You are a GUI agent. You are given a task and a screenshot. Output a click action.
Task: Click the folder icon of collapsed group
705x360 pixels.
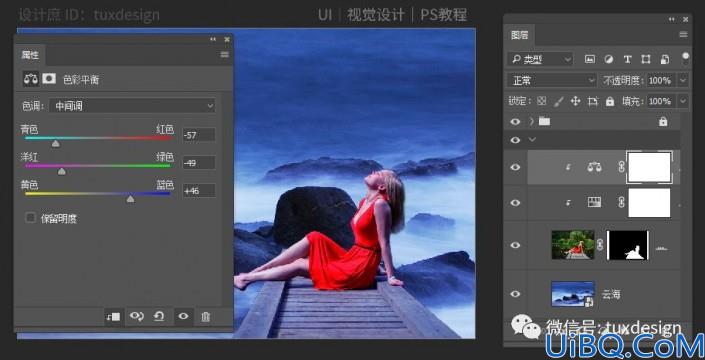[x=544, y=121]
